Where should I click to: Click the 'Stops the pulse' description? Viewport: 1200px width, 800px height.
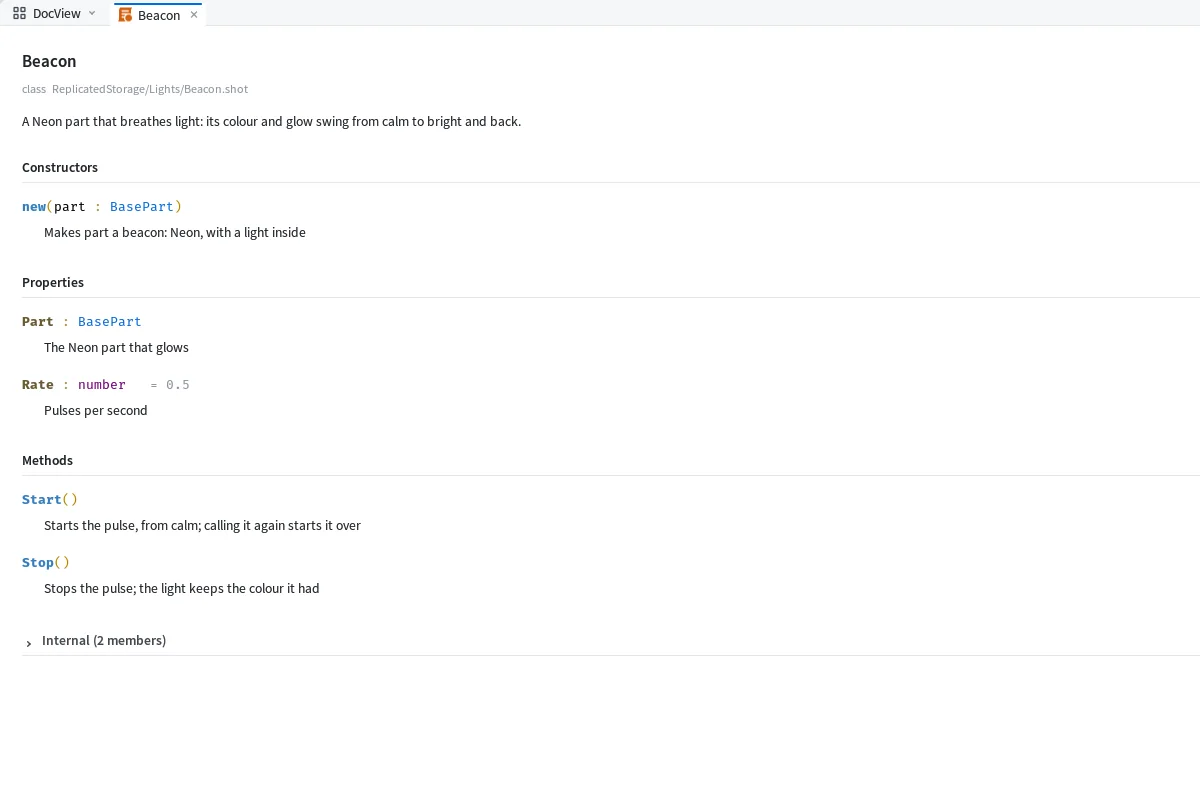click(x=182, y=588)
